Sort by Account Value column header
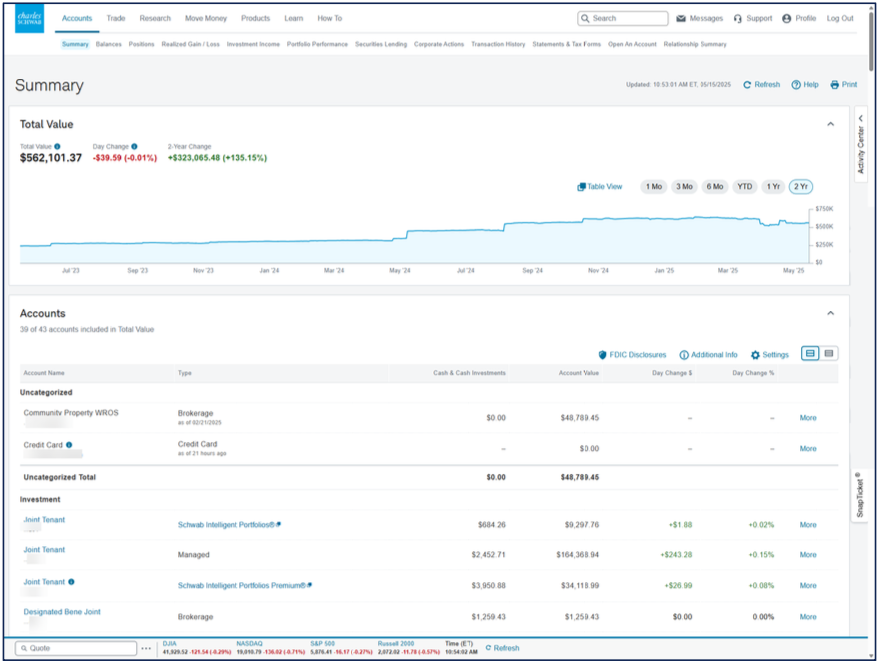This screenshot has width=880, height=664. coord(579,373)
